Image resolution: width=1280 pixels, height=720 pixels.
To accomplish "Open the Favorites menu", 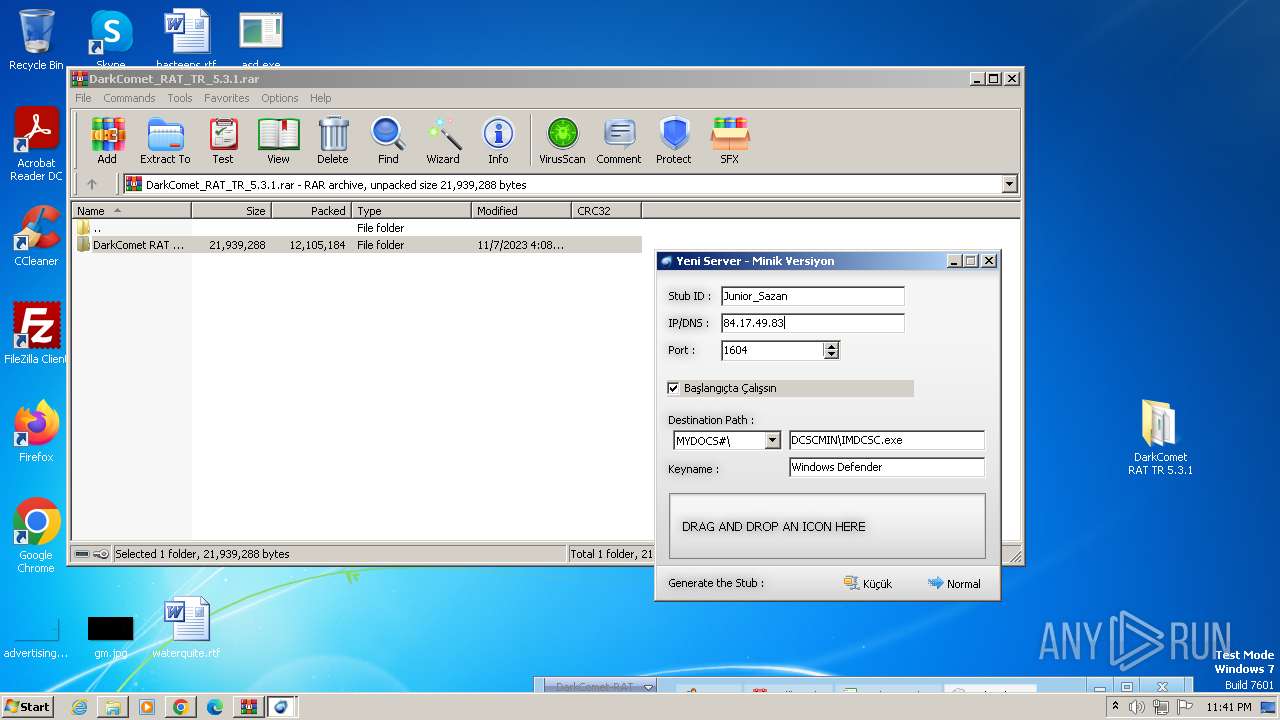I will tap(227, 98).
